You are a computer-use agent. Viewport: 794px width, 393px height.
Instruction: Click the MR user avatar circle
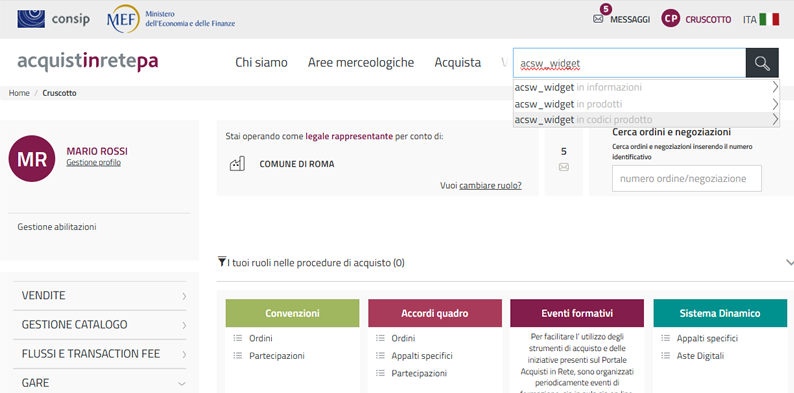pos(31,159)
